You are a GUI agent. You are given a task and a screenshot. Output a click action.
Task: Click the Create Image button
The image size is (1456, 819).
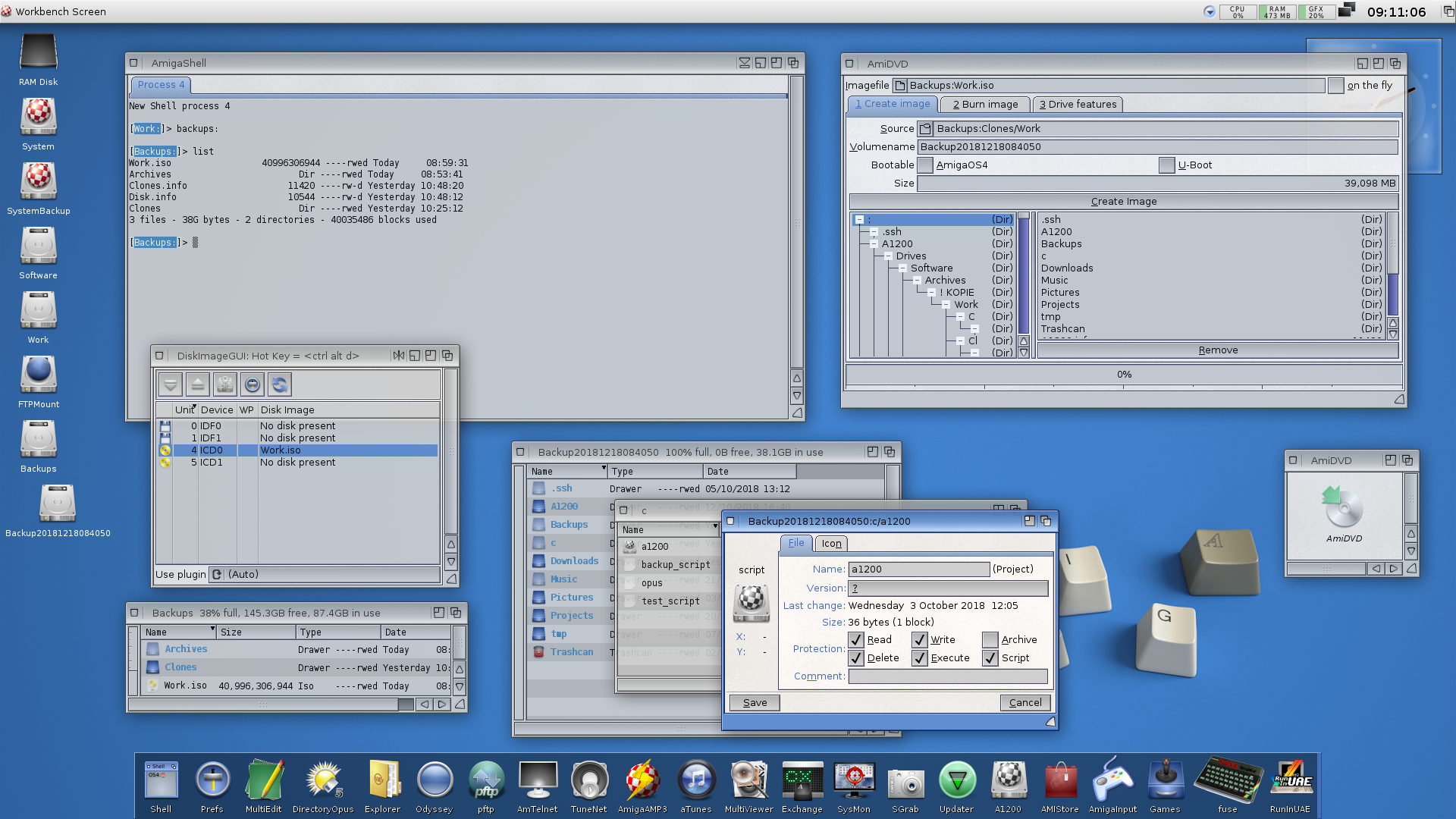pyautogui.click(x=1123, y=202)
